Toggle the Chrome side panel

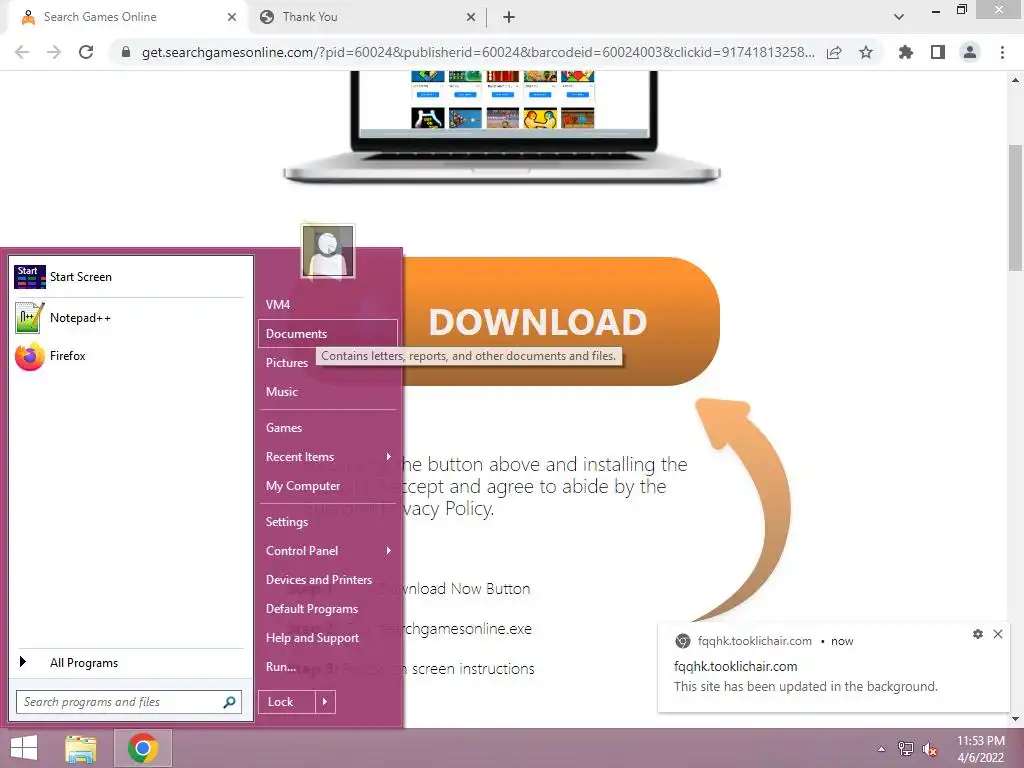(x=938, y=52)
